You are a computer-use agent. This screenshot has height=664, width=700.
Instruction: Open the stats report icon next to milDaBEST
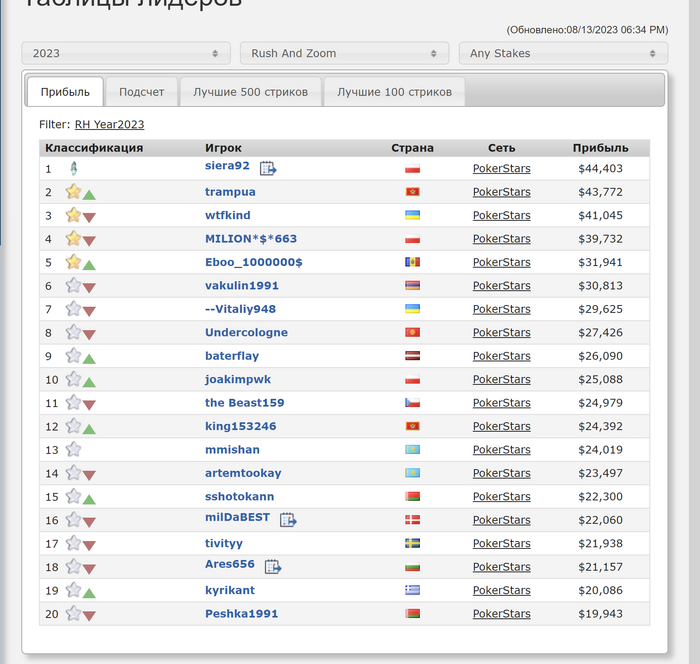[288, 520]
